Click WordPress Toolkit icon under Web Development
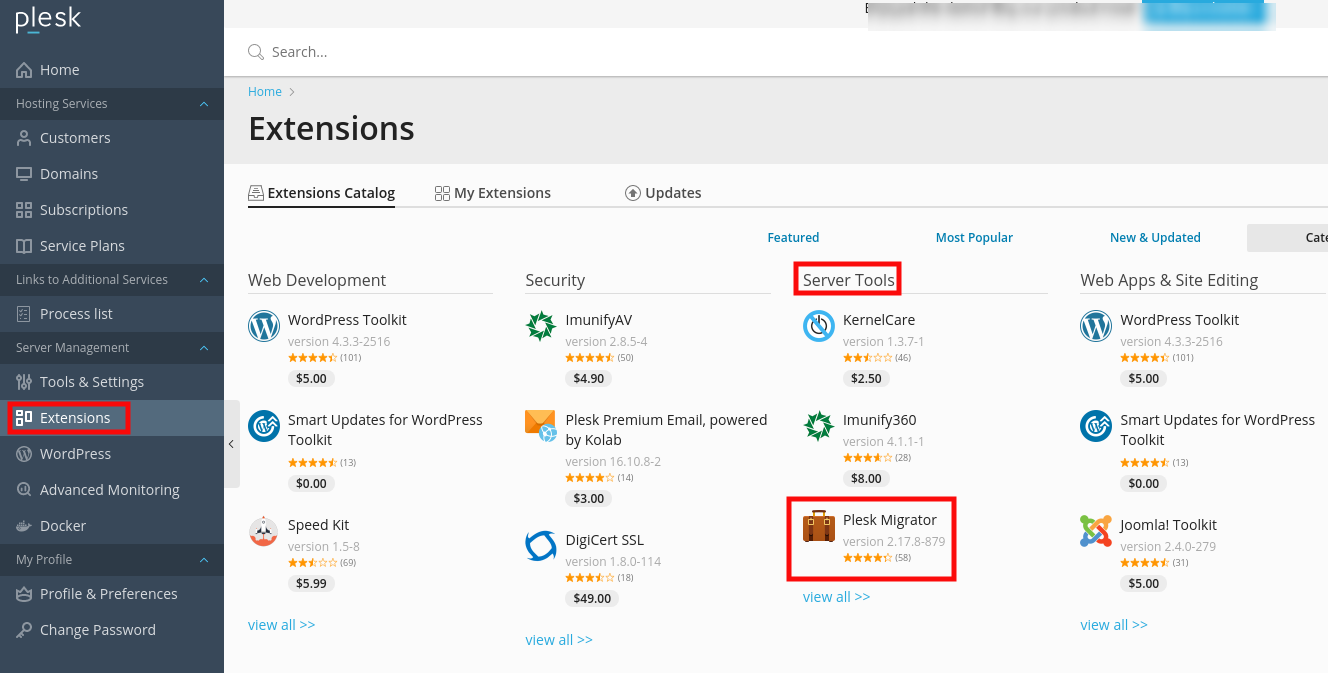This screenshot has height=673, width=1328. [x=264, y=326]
